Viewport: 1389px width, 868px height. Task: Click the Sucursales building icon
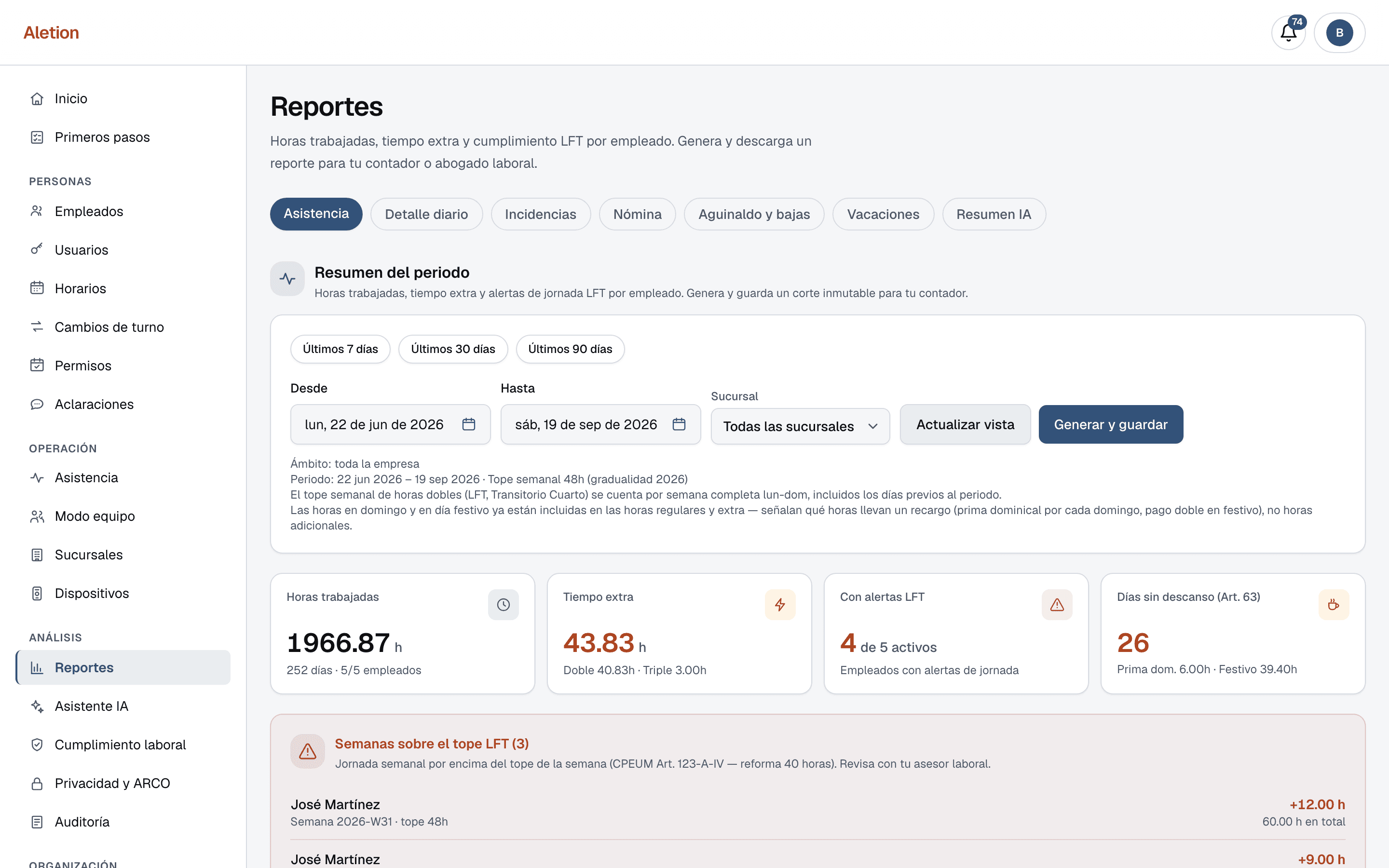click(37, 555)
